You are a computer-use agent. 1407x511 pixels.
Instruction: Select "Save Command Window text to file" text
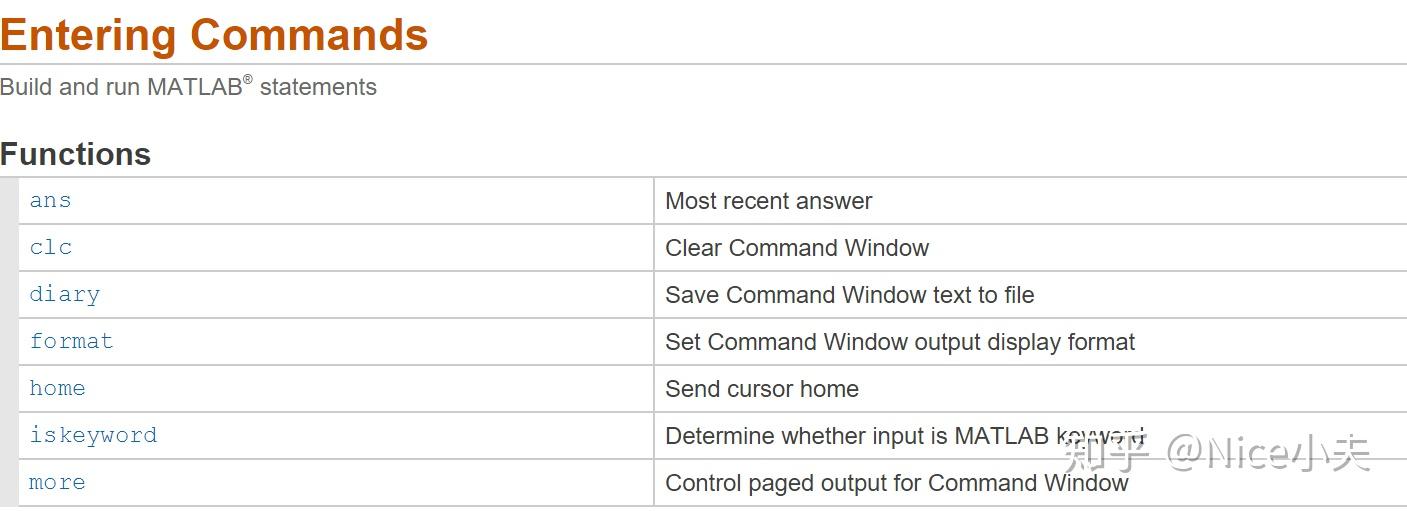tap(849, 295)
